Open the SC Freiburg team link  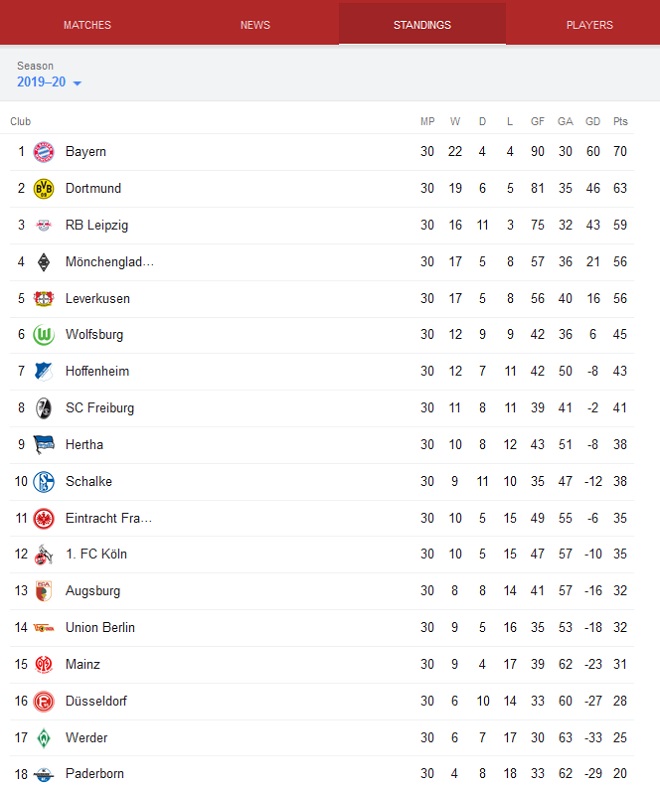pyautogui.click(x=99, y=408)
